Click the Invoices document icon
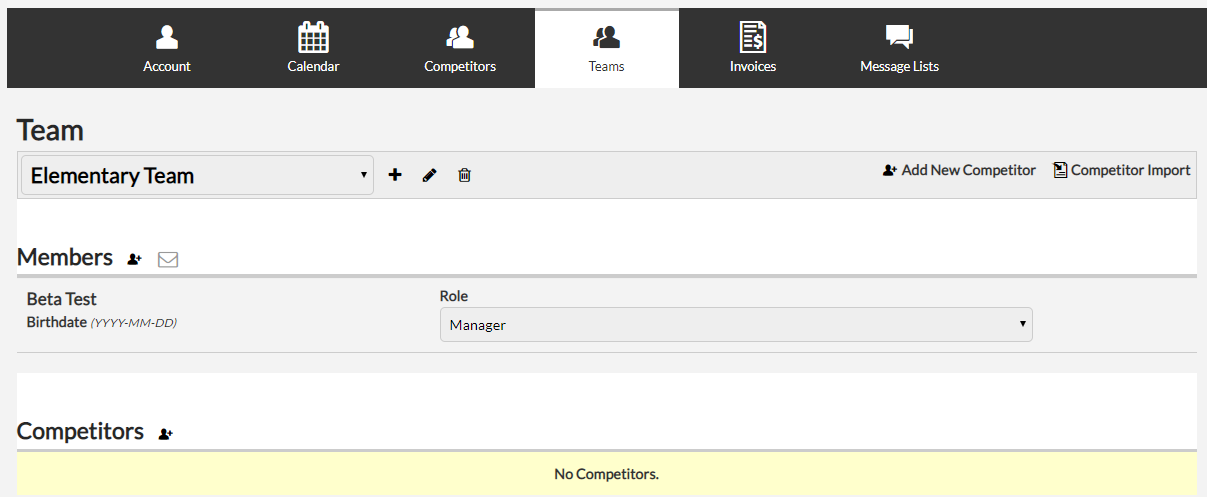This screenshot has width=1207, height=497. point(753,37)
